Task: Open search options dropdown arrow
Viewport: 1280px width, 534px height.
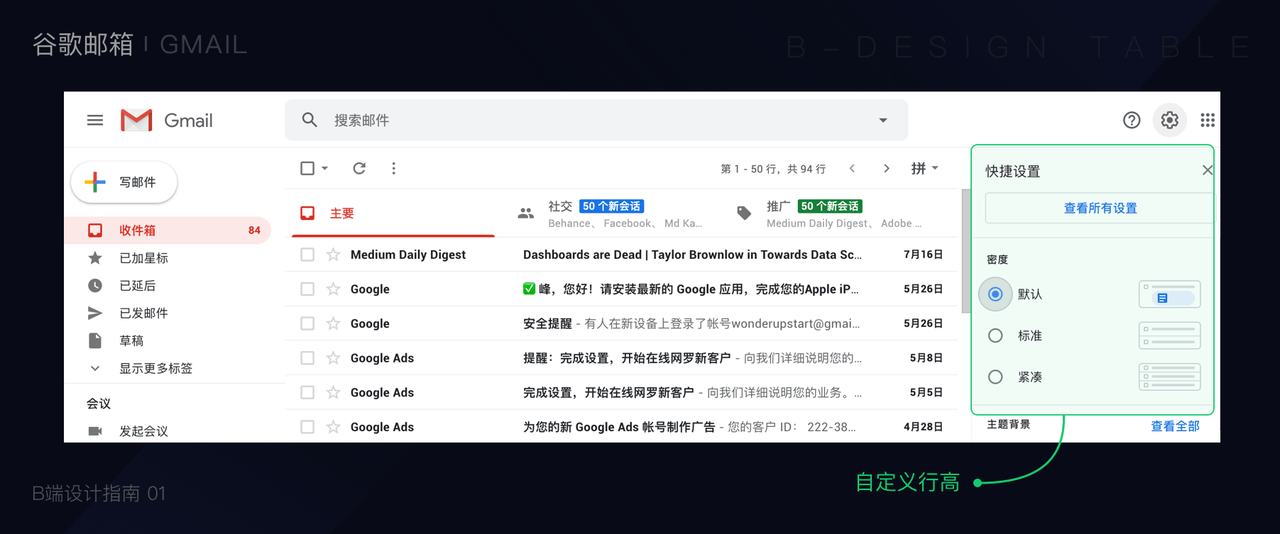Action: coord(883,120)
